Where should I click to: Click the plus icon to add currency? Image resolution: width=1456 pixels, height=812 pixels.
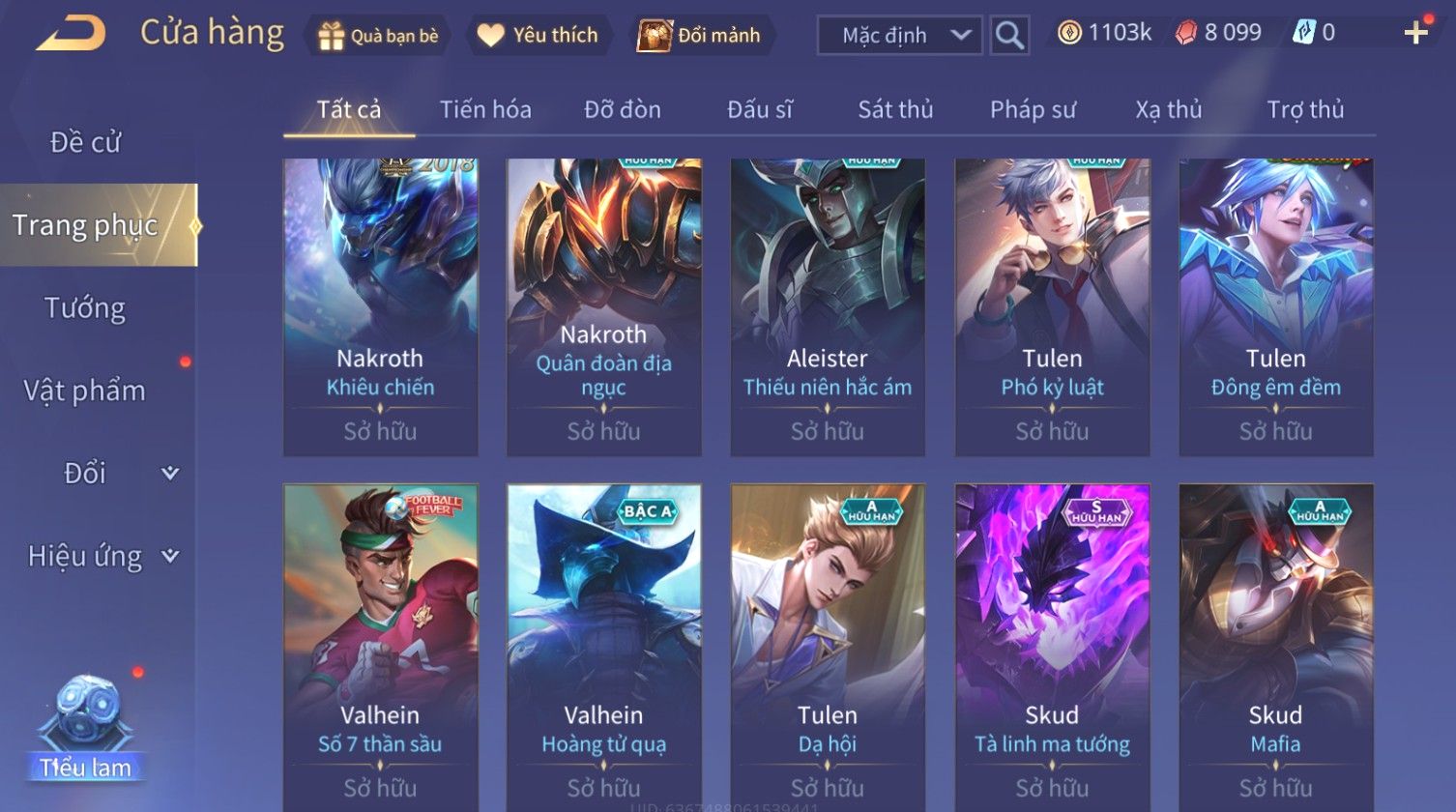1416,33
